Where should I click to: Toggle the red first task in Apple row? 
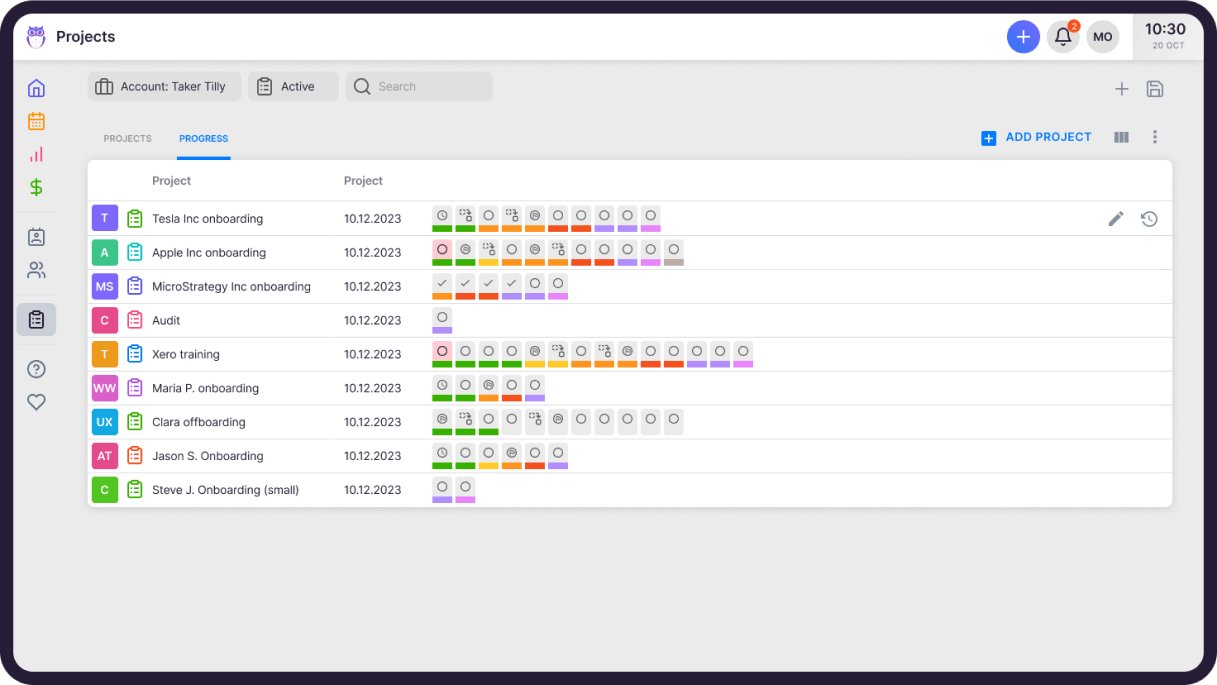tap(442, 249)
